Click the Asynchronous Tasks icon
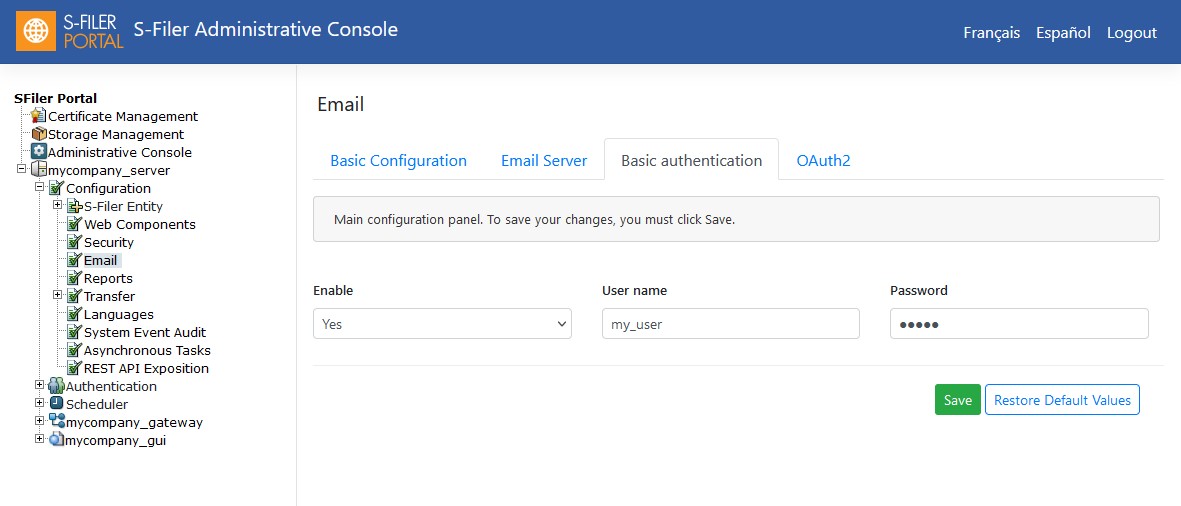The height and width of the screenshot is (506, 1181). coord(75,351)
